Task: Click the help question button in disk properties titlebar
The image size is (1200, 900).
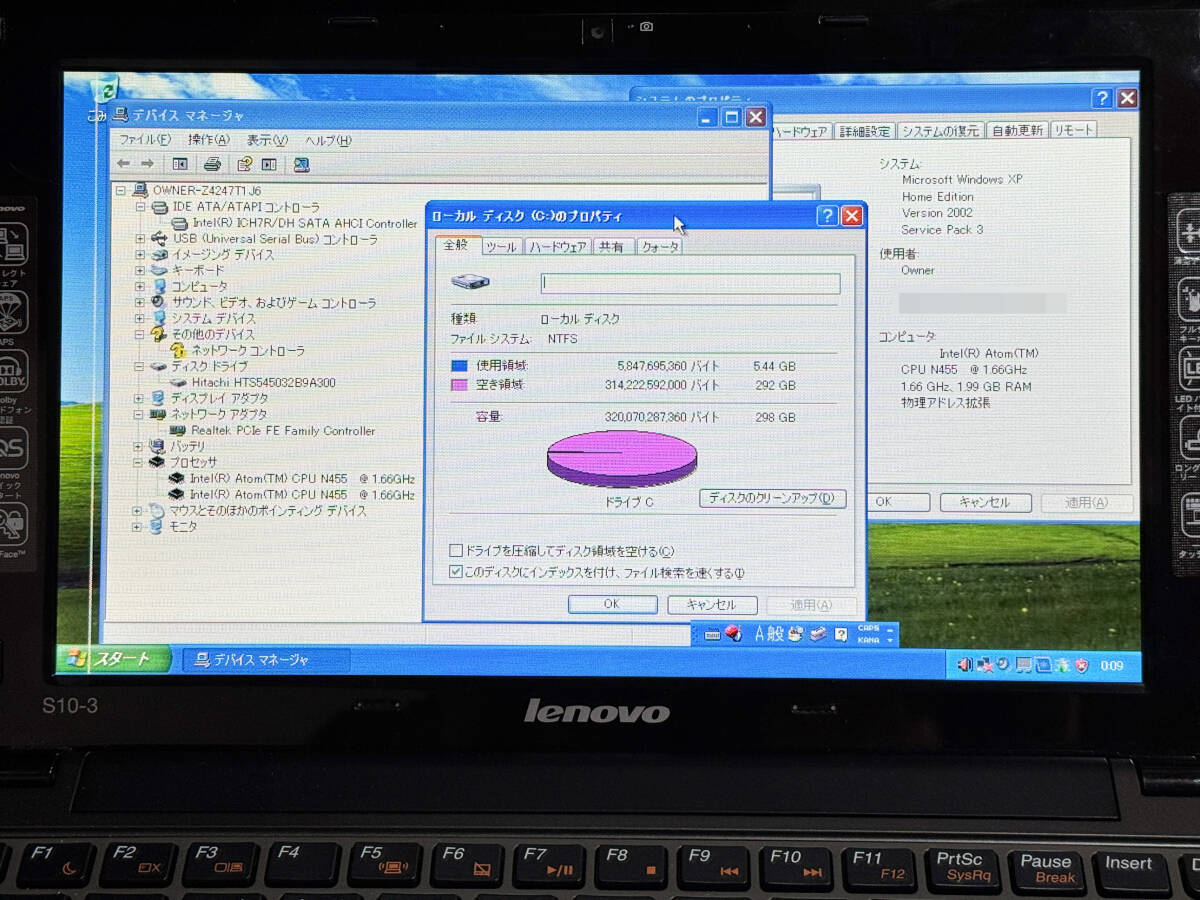Action: 827,216
